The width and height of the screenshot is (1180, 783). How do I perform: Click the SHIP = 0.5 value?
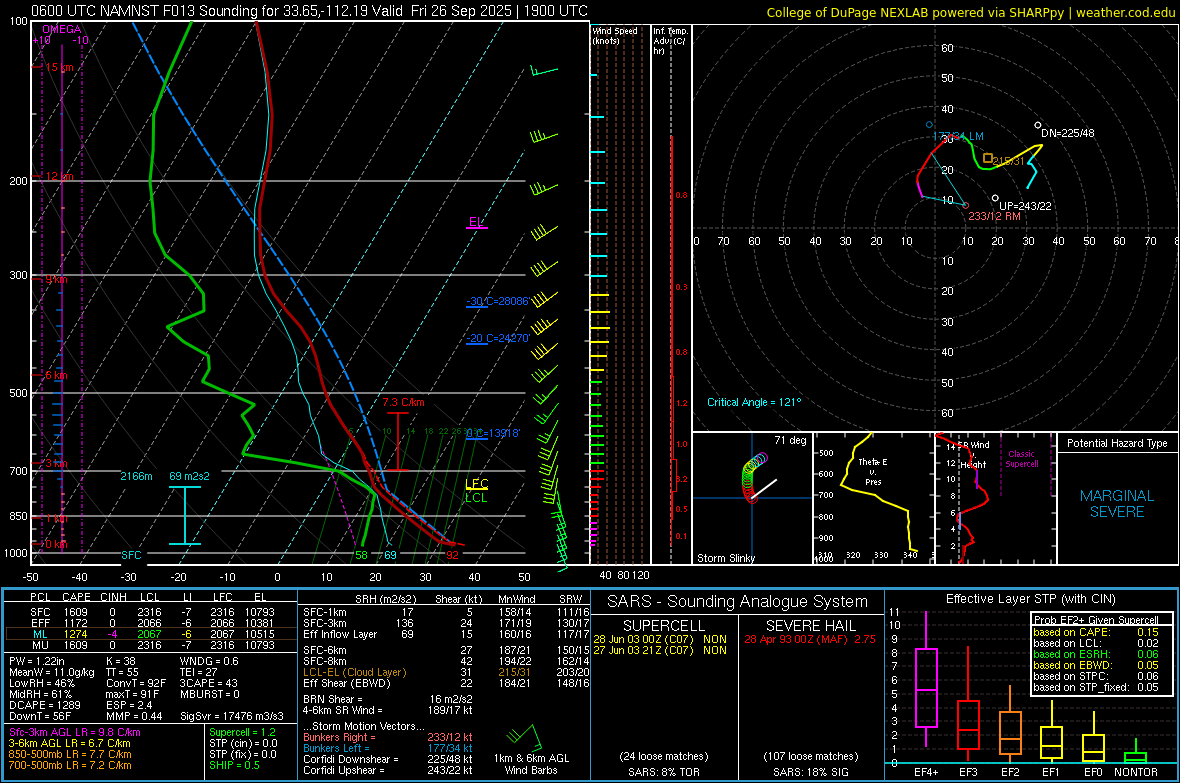[234, 765]
